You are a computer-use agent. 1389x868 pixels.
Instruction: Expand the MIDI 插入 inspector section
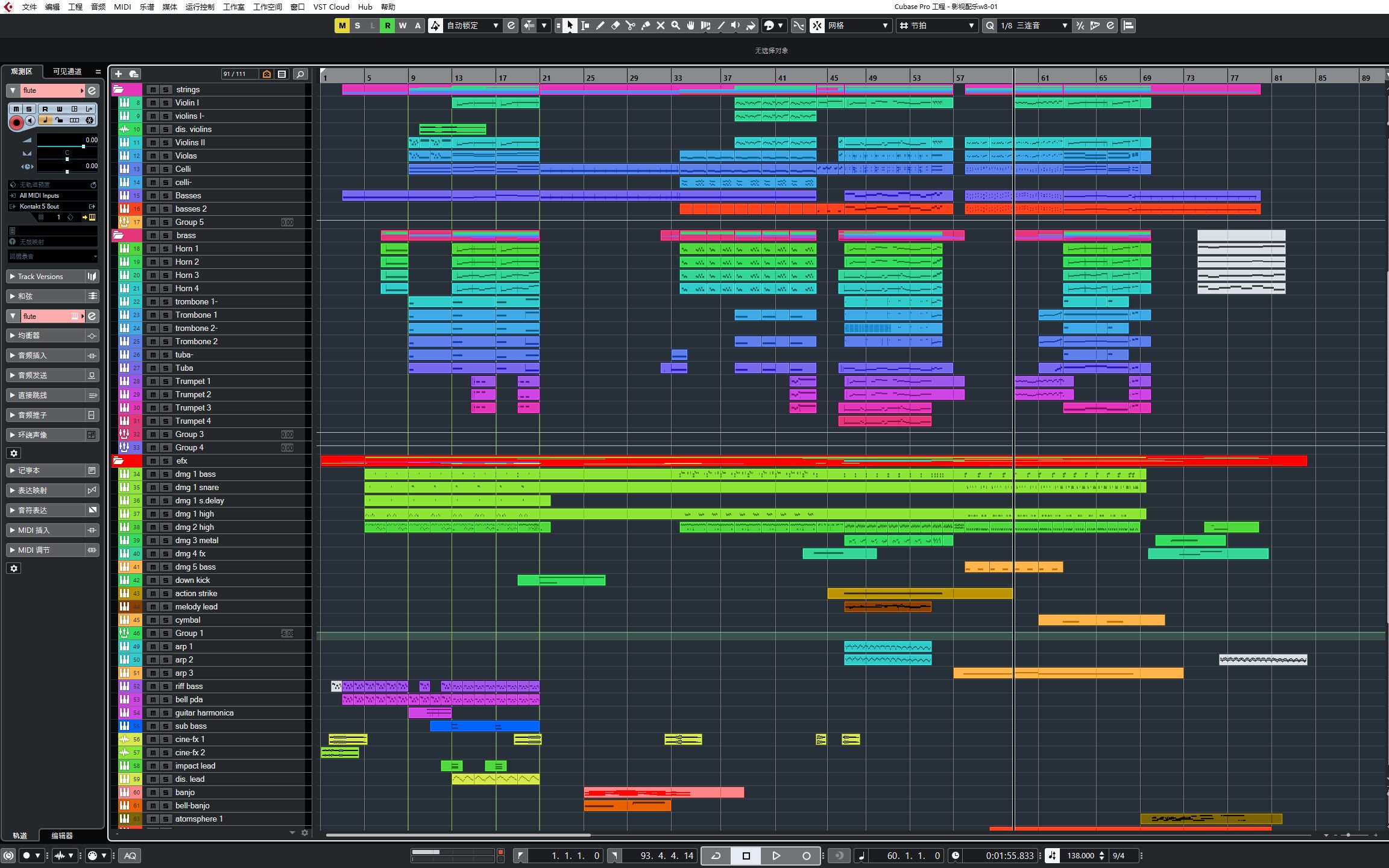pyautogui.click(x=45, y=530)
